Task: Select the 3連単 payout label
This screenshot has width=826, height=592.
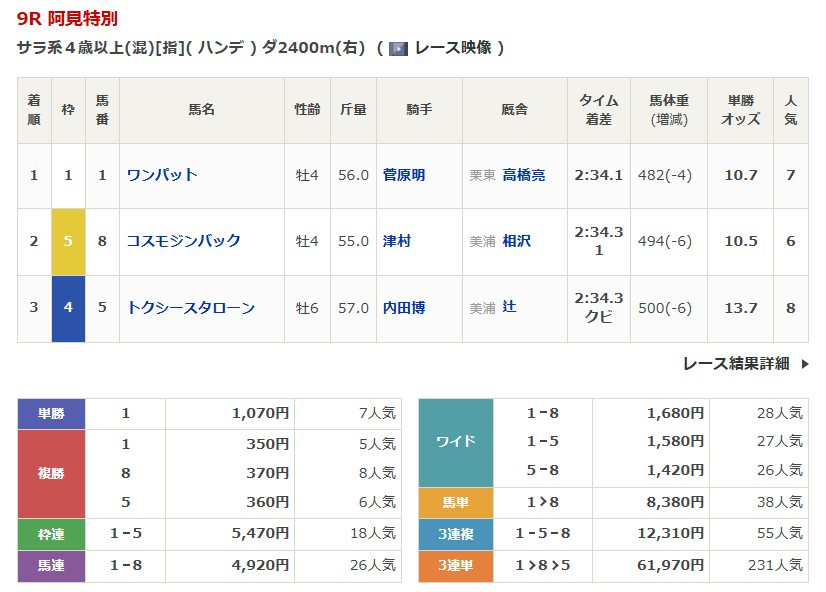Action: [455, 565]
